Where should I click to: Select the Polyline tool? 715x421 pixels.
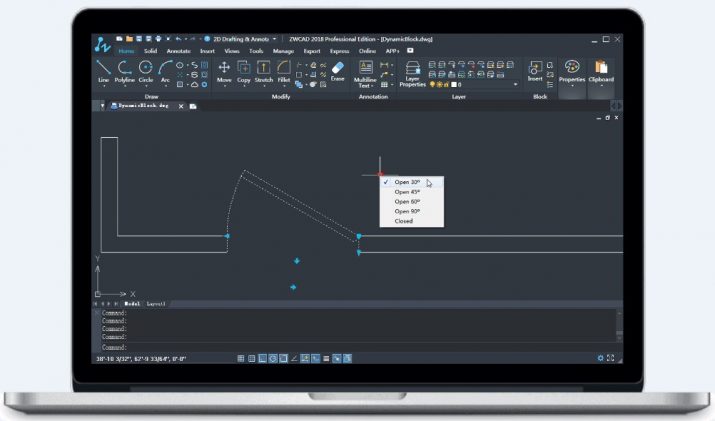[x=124, y=70]
